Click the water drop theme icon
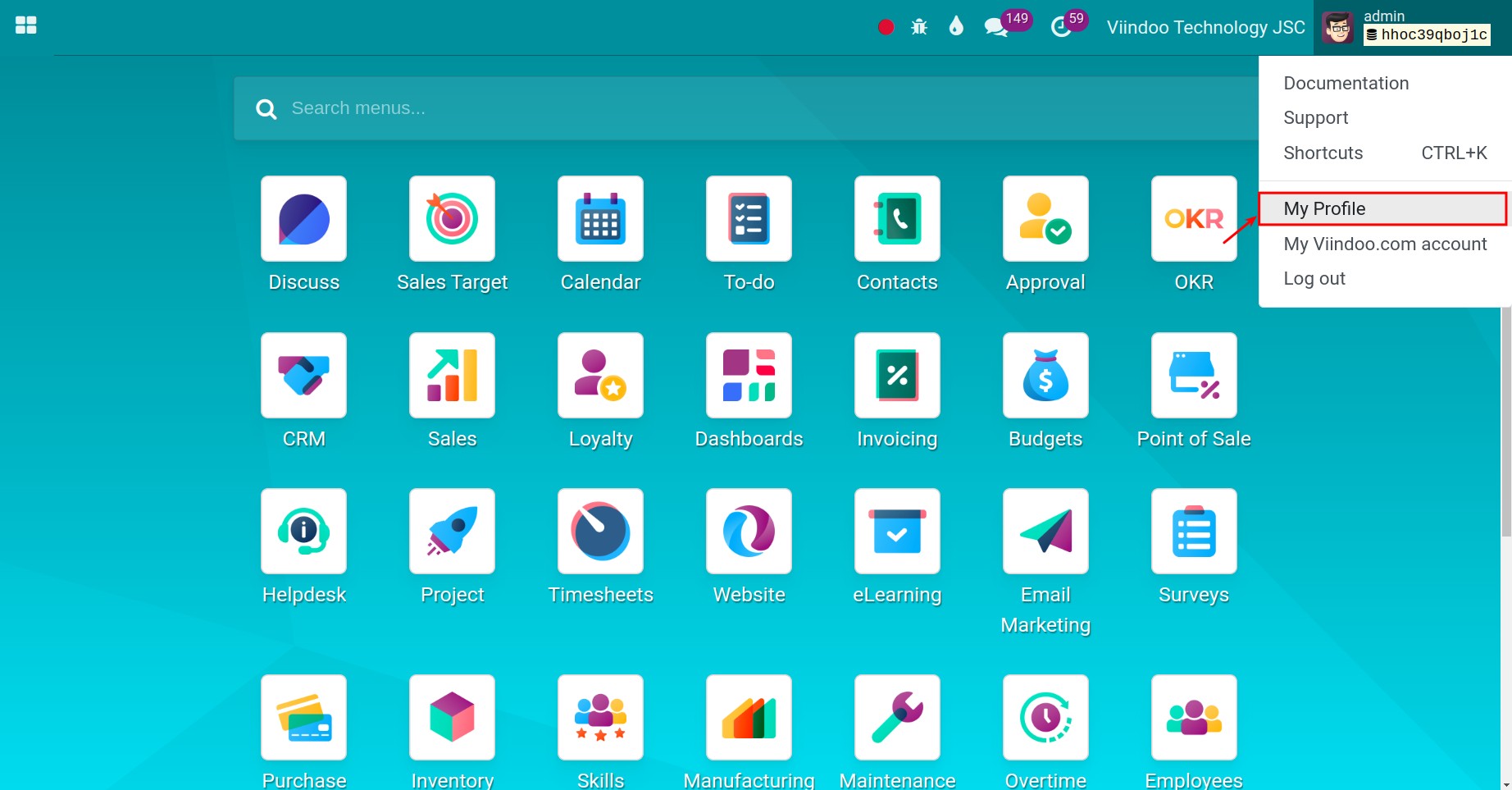 (956, 26)
